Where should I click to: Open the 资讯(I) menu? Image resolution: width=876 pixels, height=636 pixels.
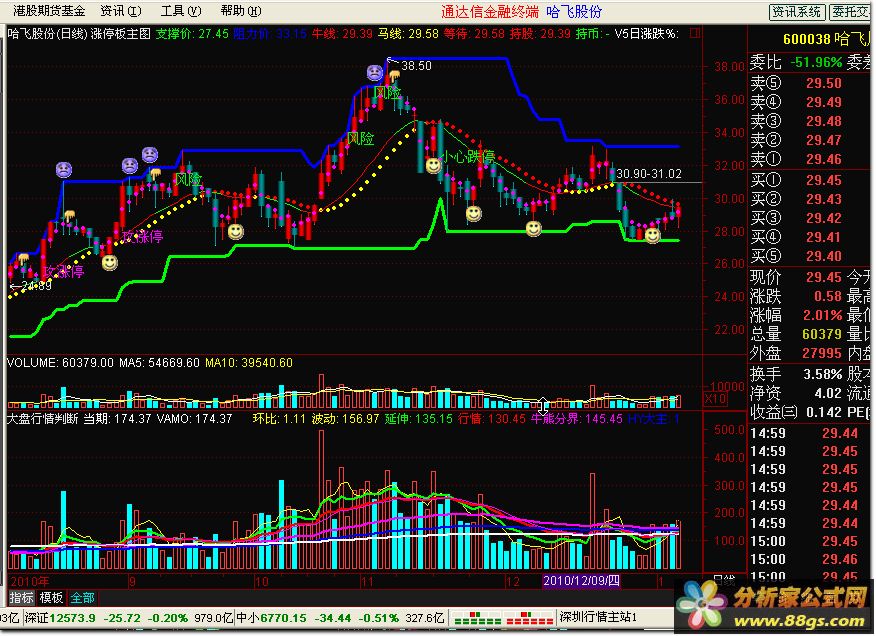(x=120, y=11)
